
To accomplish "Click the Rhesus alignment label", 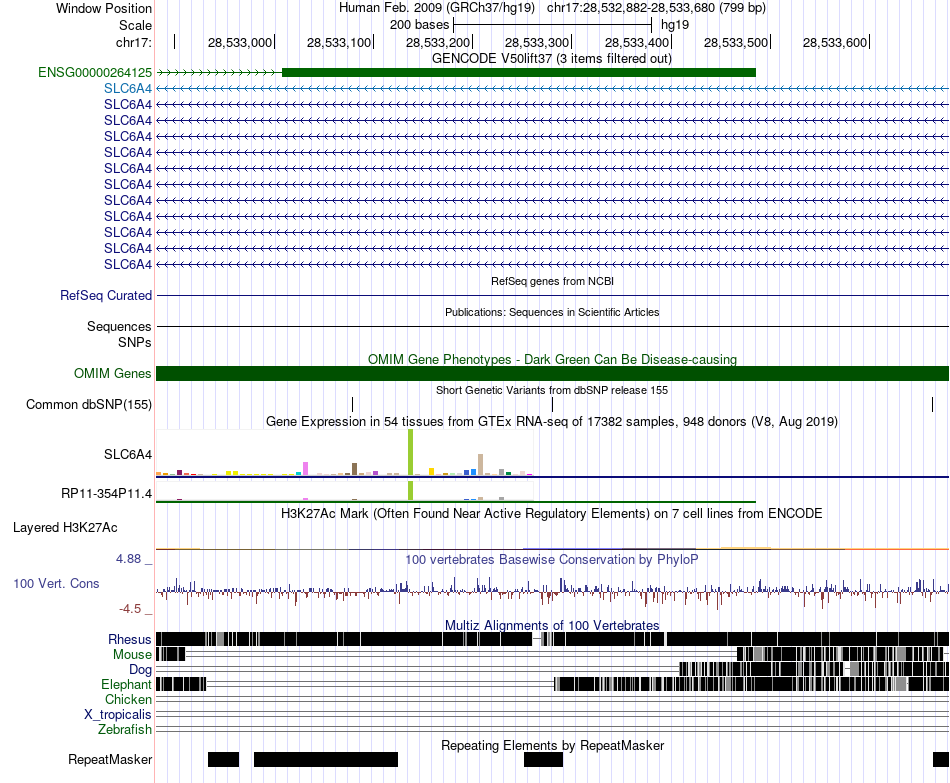I will (130, 639).
